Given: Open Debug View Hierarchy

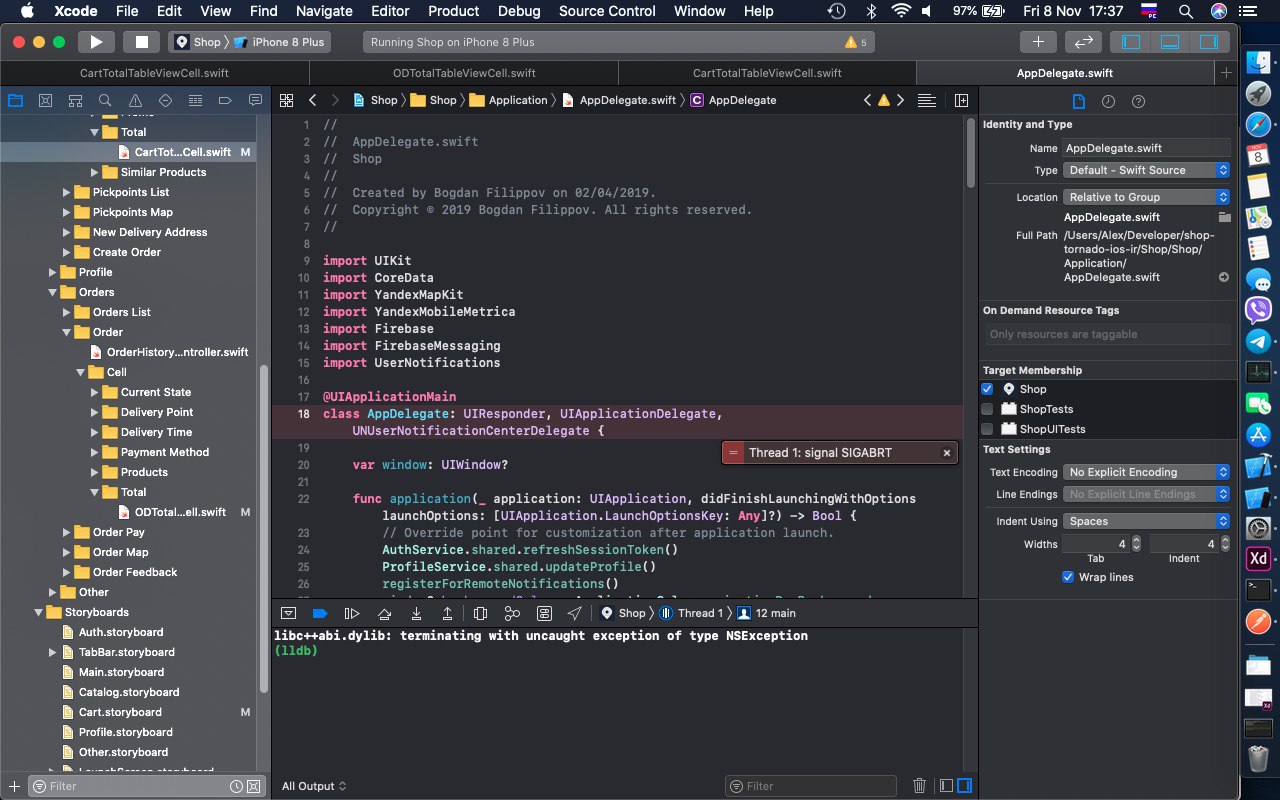Looking at the screenshot, I should (480, 613).
